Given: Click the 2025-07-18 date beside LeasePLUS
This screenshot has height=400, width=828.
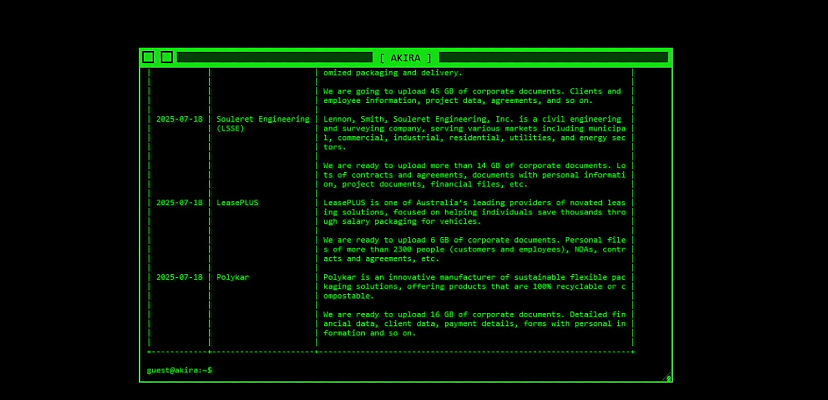Looking at the screenshot, I should tap(179, 202).
